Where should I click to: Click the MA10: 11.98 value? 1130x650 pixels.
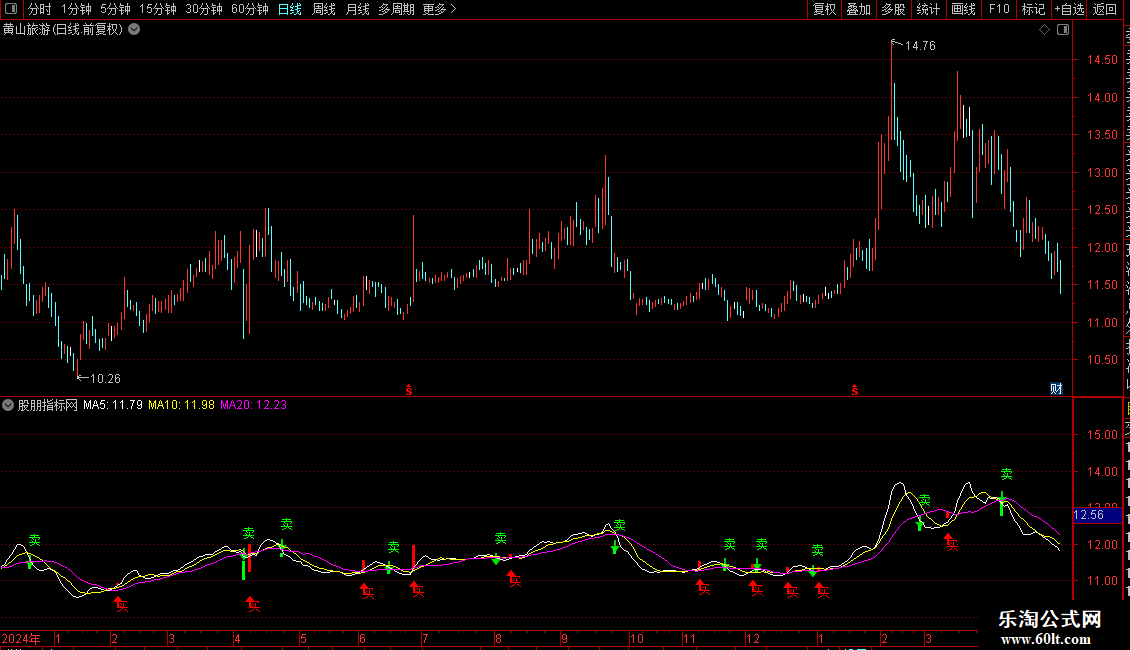(x=181, y=405)
